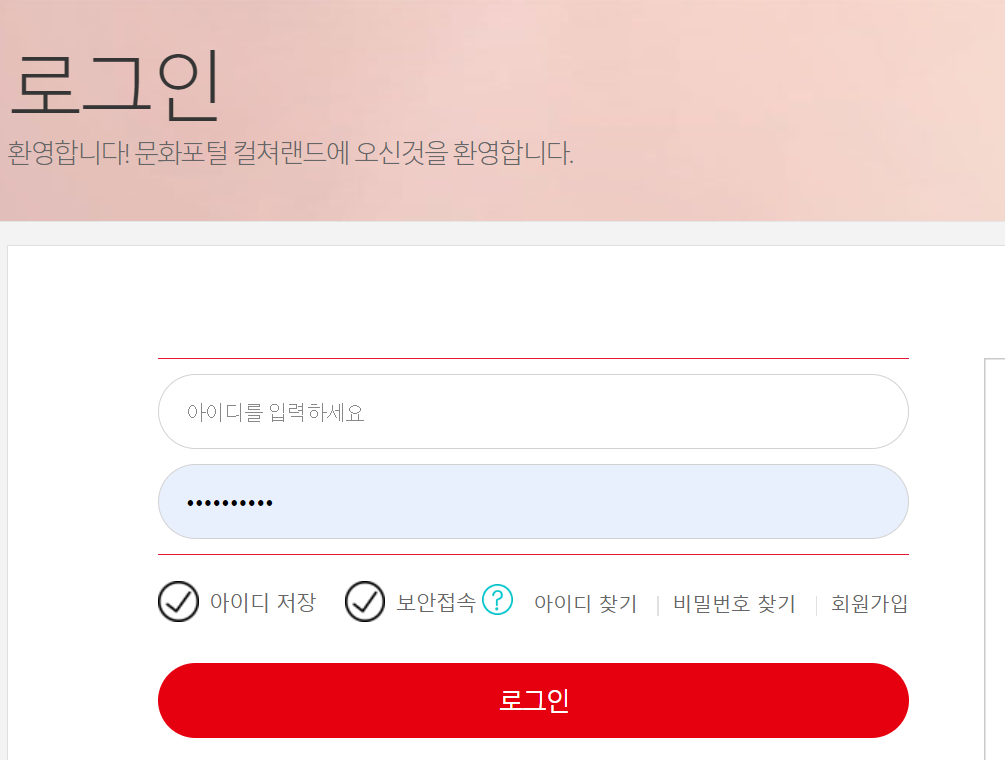
Task: Toggle the 아이디 저장 checkmark circle
Action: (x=178, y=602)
